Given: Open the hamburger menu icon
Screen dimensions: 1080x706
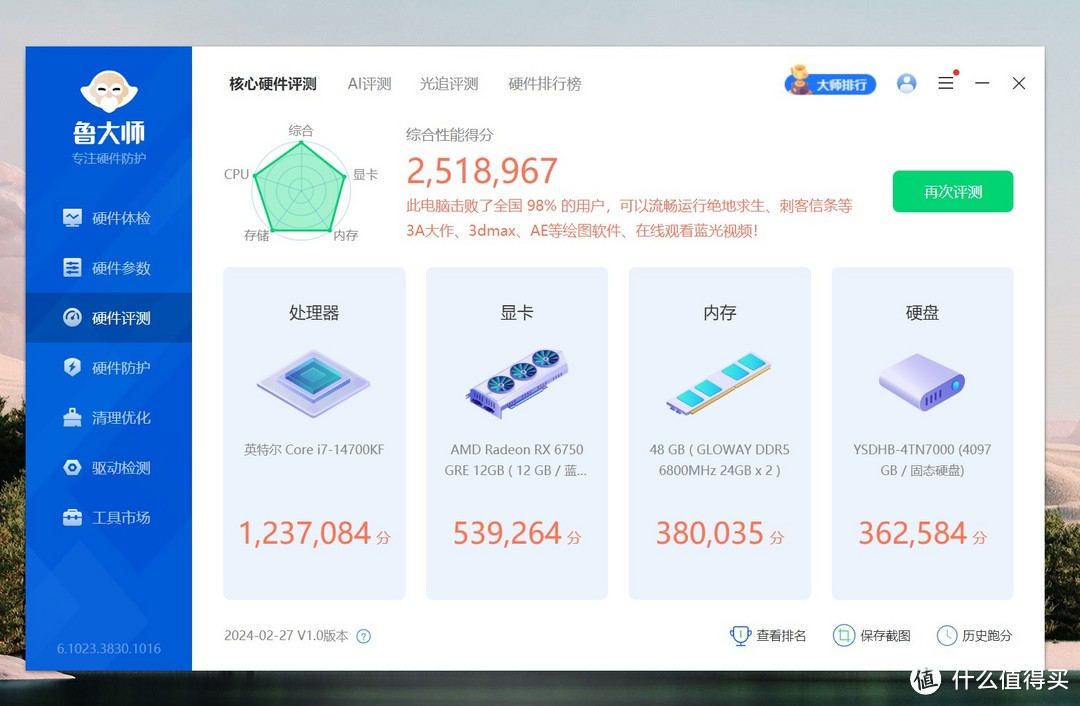Looking at the screenshot, I should 946,83.
